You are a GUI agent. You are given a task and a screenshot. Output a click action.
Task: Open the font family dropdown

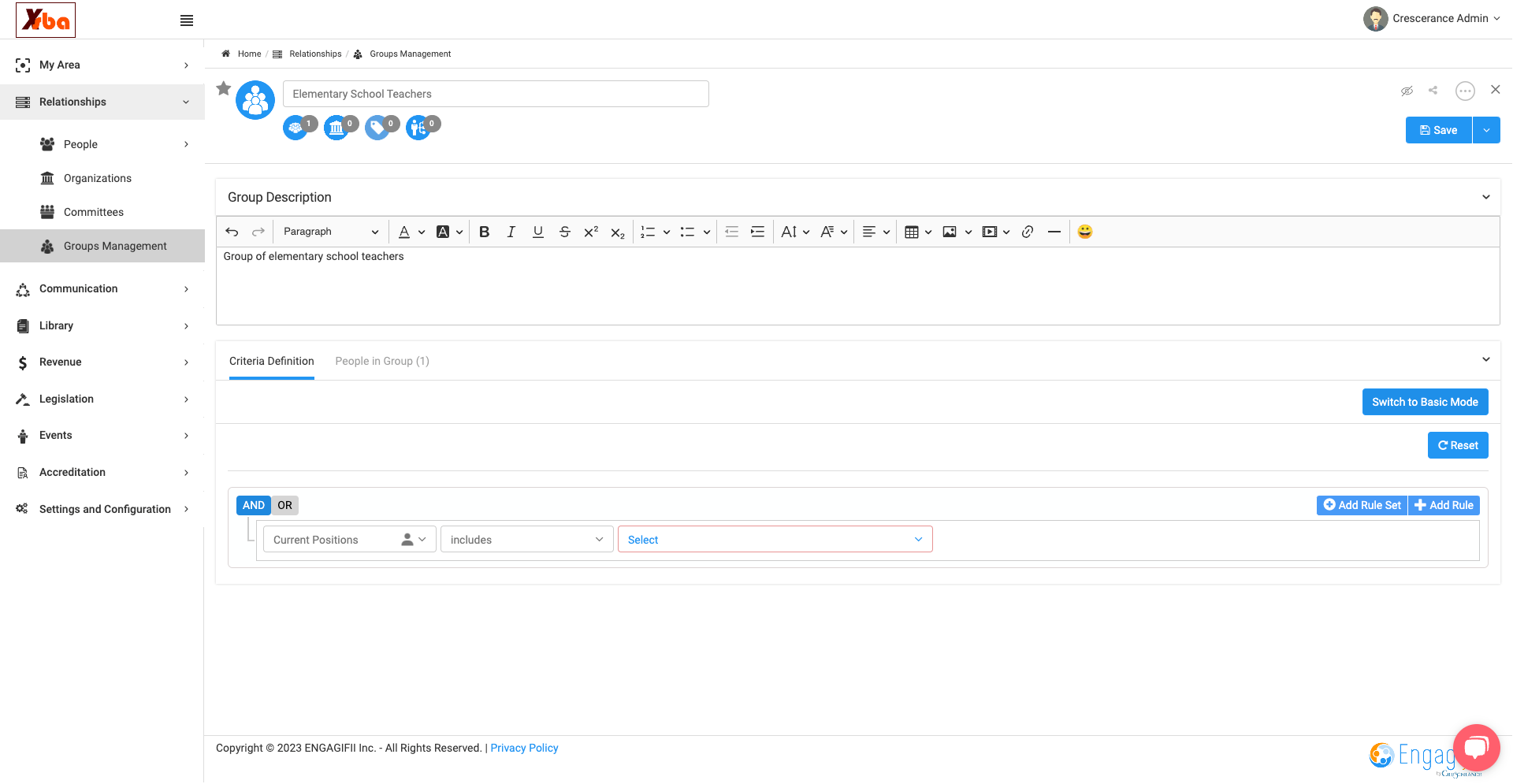pyautogui.click(x=834, y=232)
